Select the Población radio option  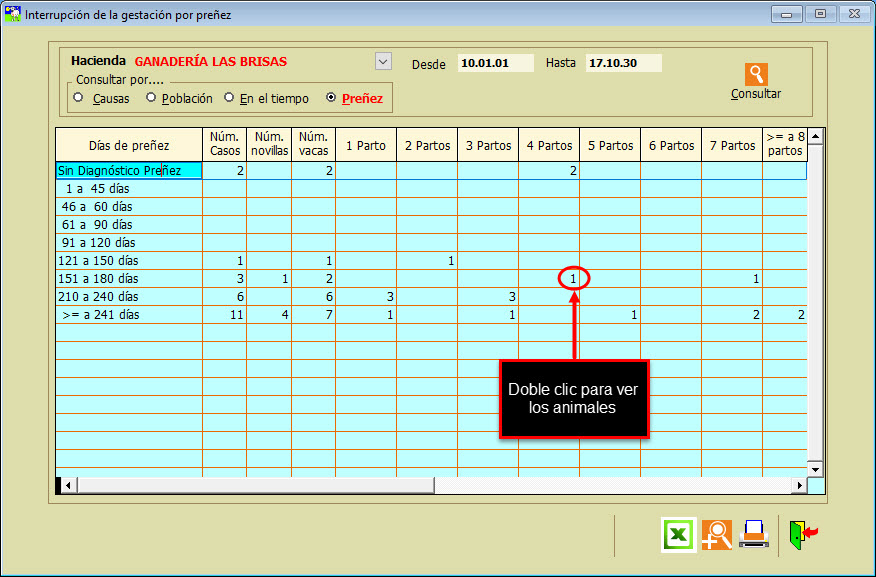(x=151, y=98)
